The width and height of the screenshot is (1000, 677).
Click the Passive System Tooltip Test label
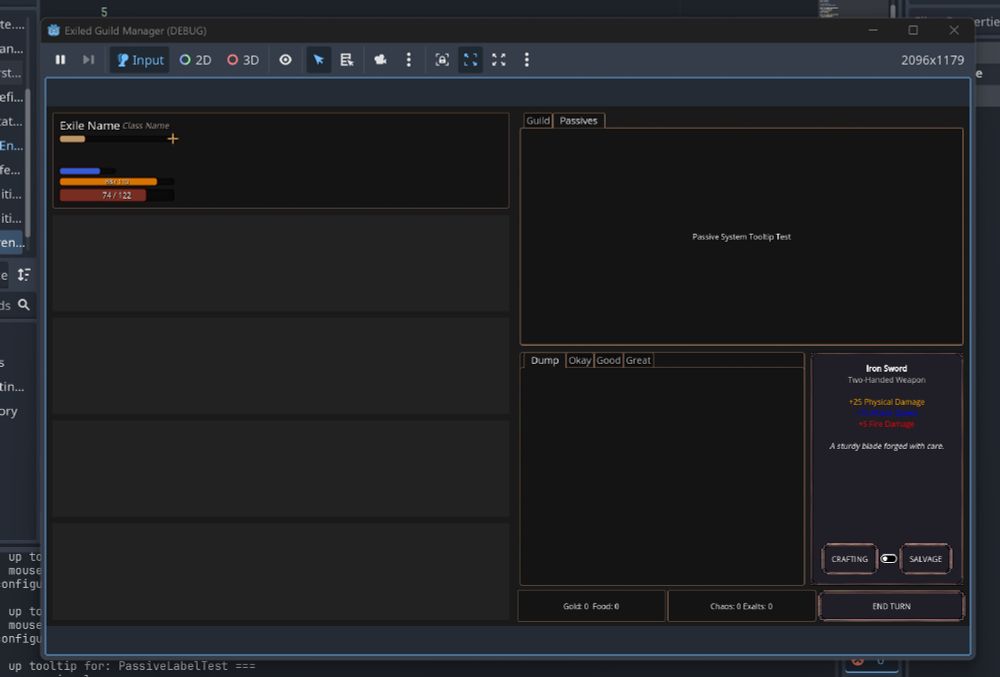(741, 237)
